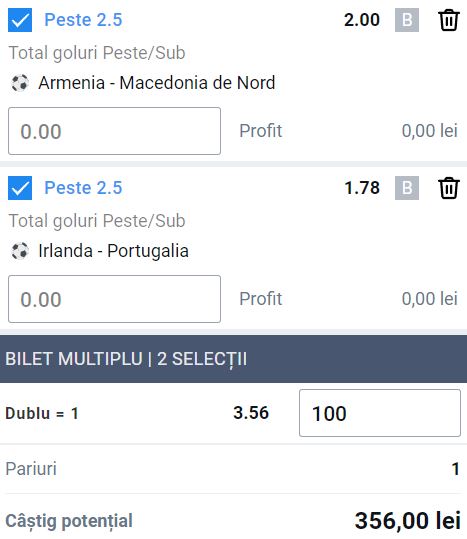This screenshot has width=467, height=539.
Task: Open Peste 2.5 link for Armenia match
Action: point(83,20)
